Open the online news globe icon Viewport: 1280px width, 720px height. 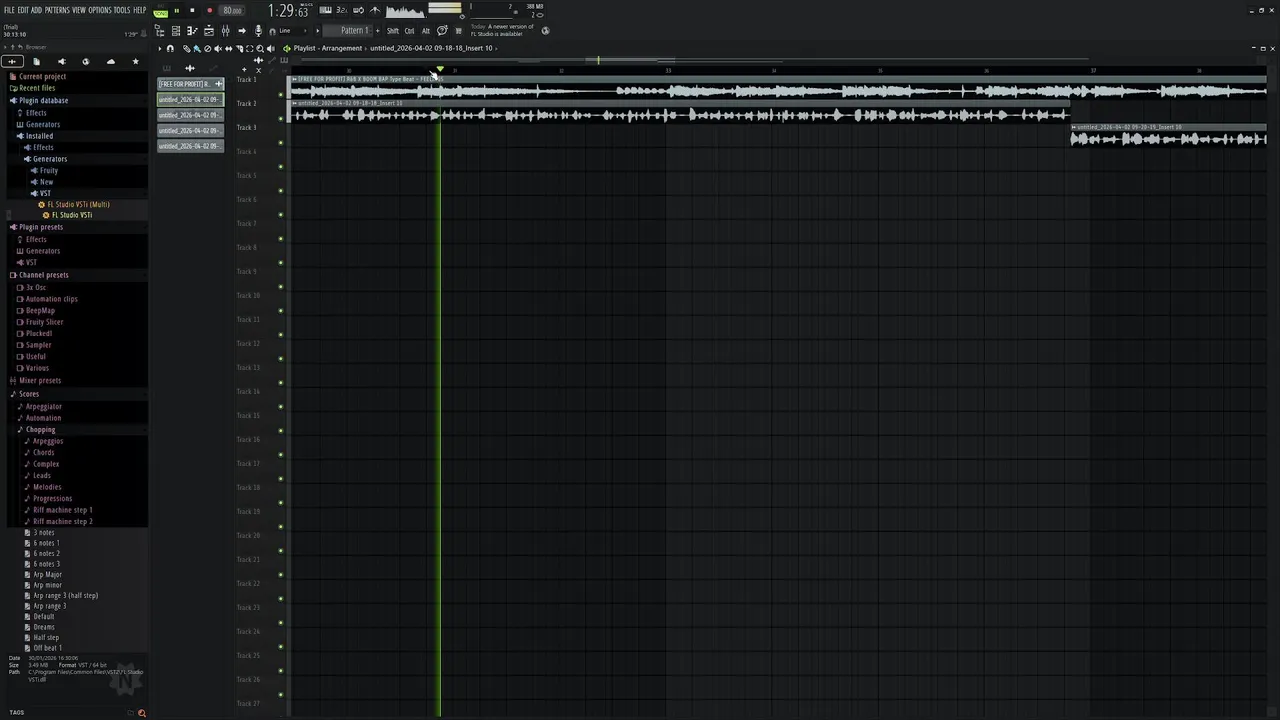[x=545, y=30]
